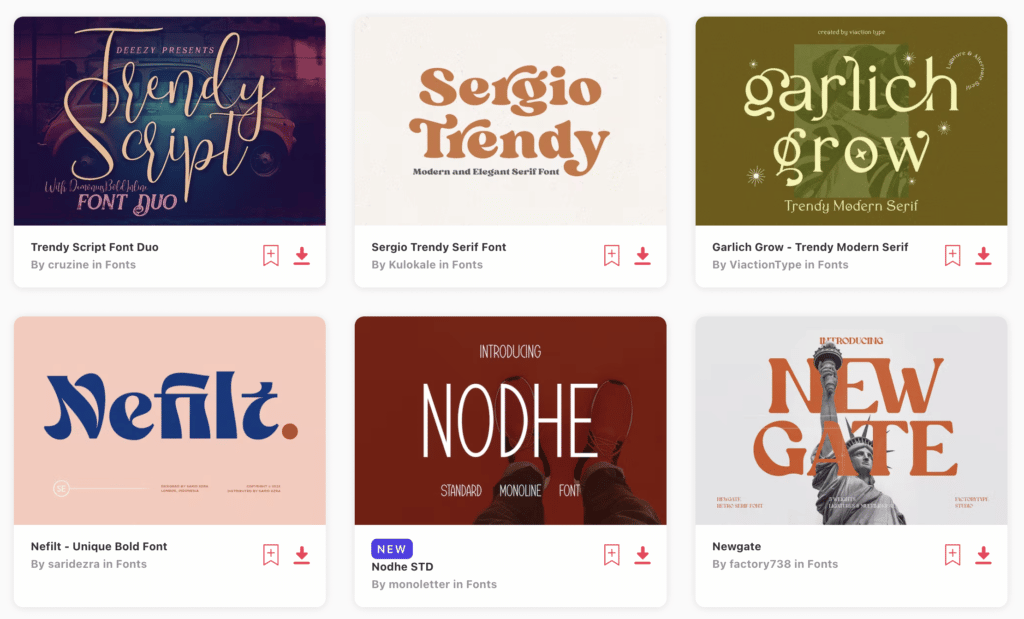Bookmark Garlich Grow Trendy Modern Serif
The width and height of the screenshot is (1024, 619).
click(x=953, y=255)
